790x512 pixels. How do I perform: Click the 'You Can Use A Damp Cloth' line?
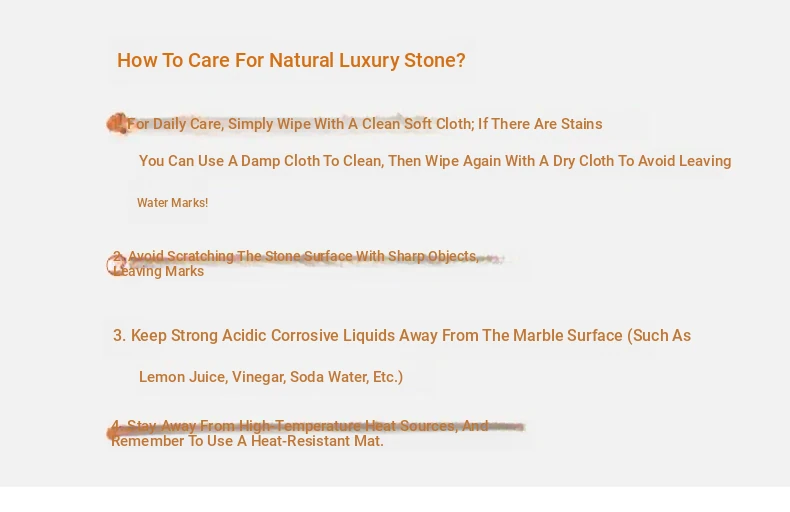point(260,161)
